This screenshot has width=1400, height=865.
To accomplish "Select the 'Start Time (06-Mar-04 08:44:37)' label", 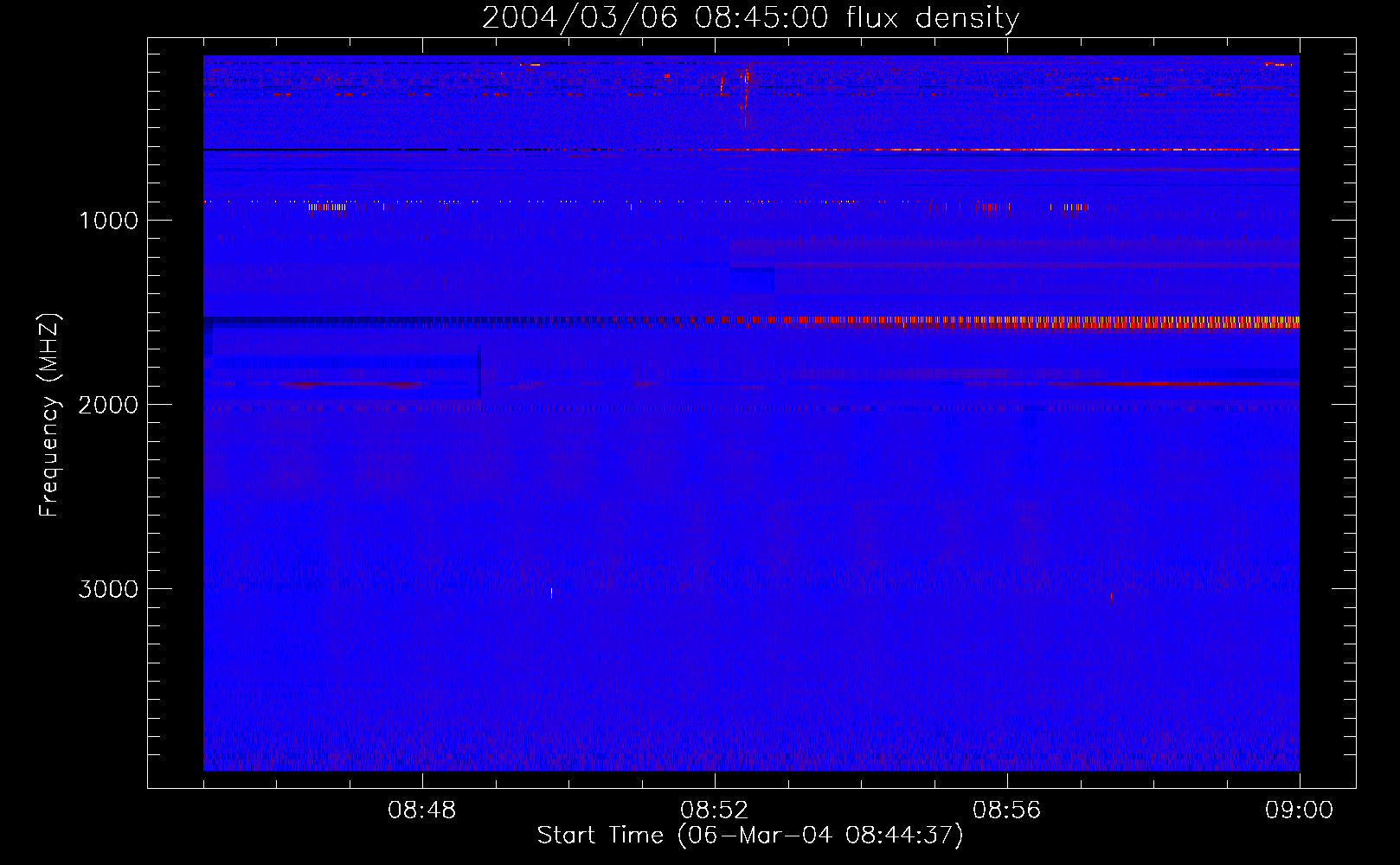I will [750, 836].
